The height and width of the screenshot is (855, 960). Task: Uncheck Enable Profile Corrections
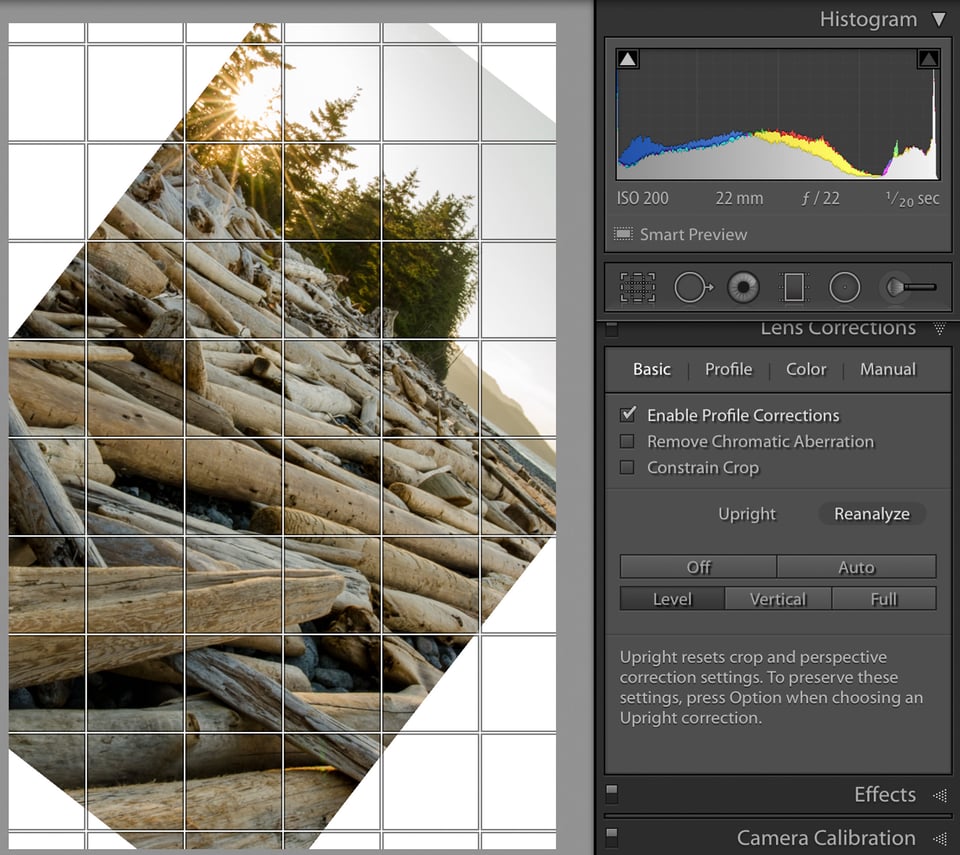click(628, 415)
